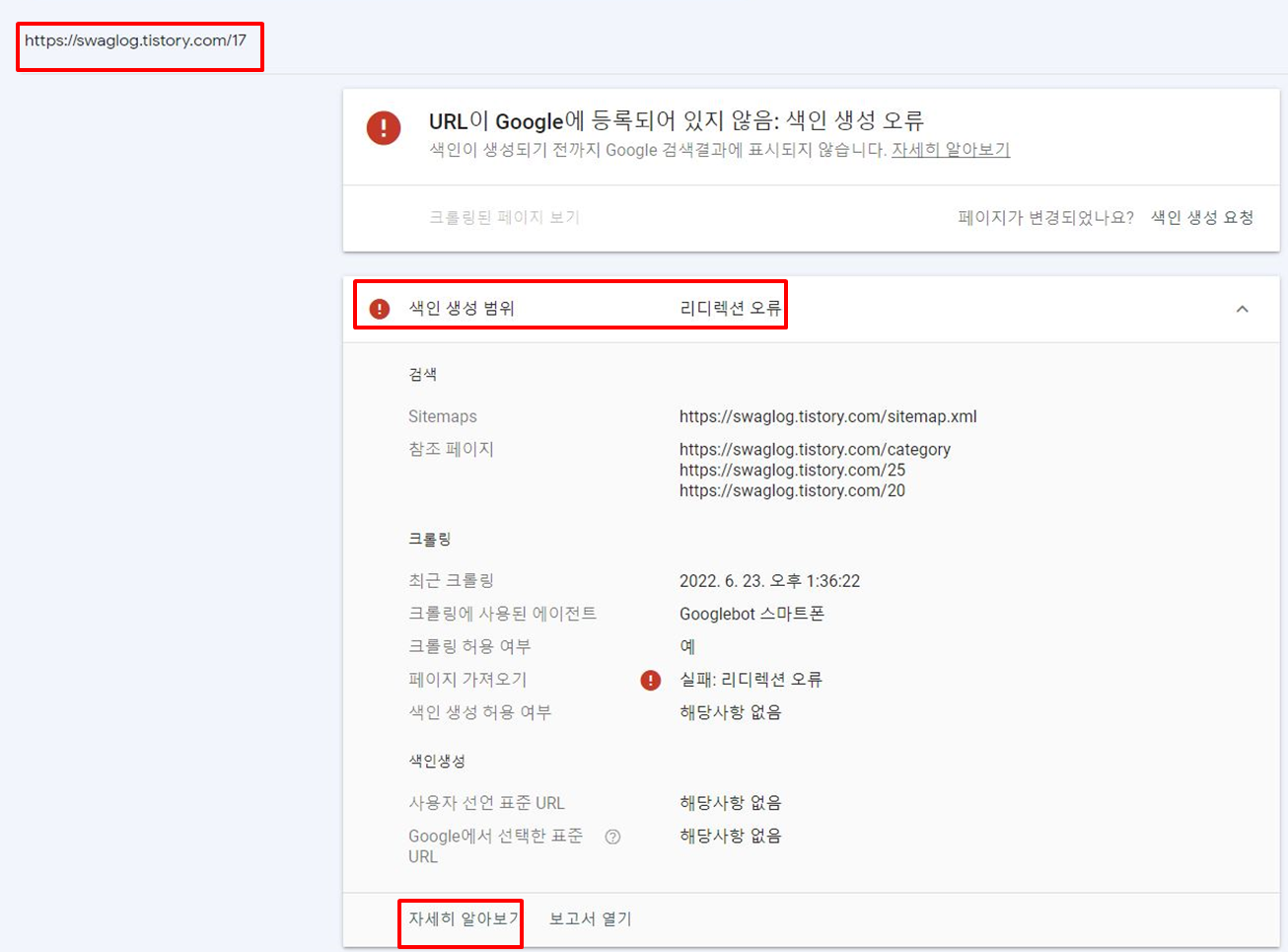Click 보고서 열기

click(x=590, y=918)
